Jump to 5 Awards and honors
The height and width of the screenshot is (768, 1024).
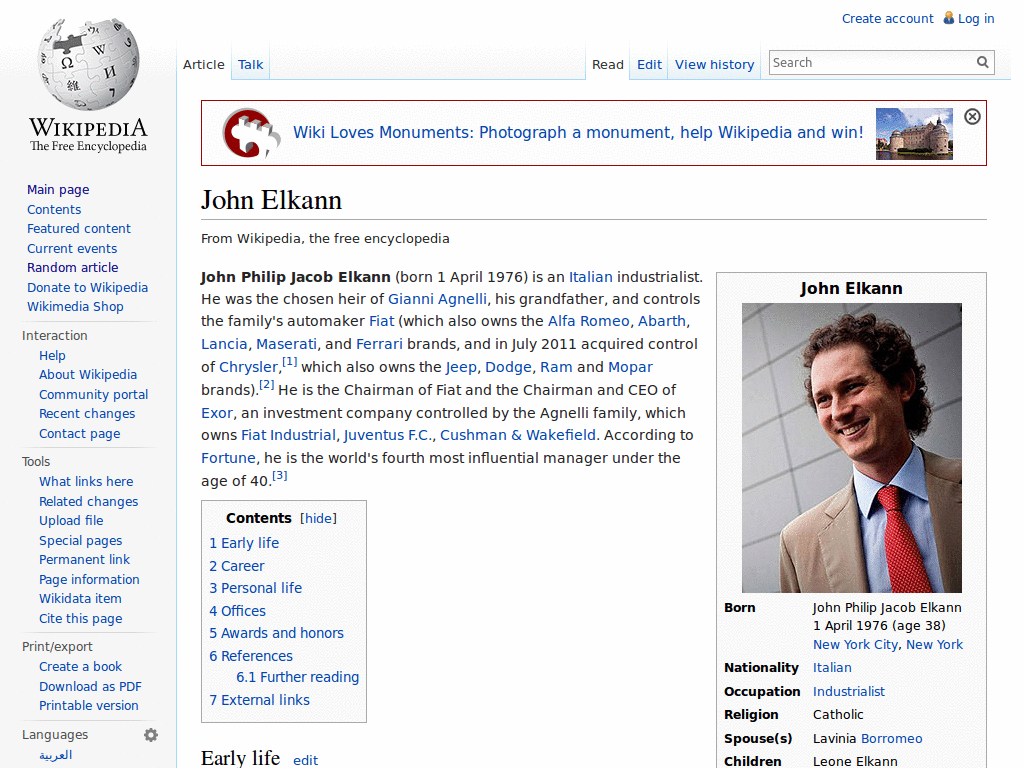tap(276, 633)
